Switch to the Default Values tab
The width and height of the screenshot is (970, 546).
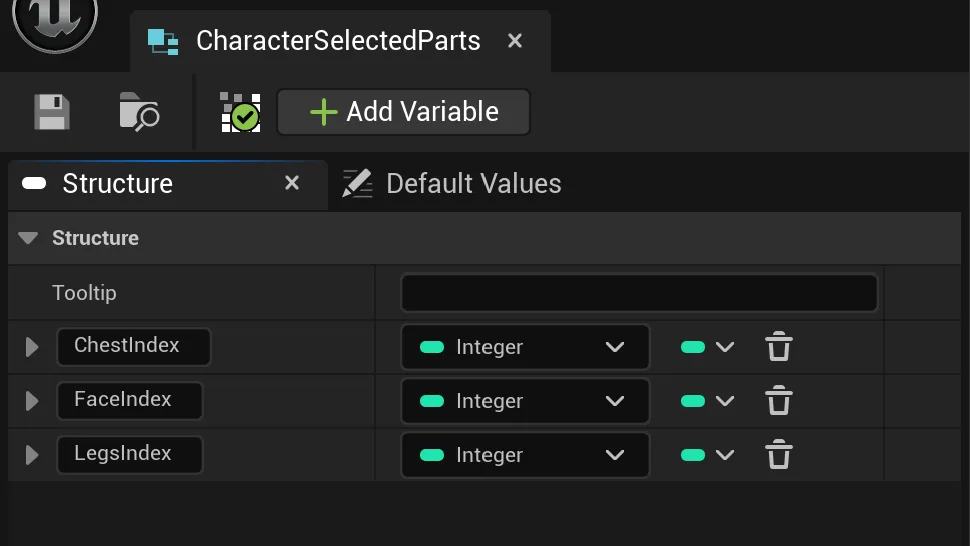pyautogui.click(x=473, y=184)
